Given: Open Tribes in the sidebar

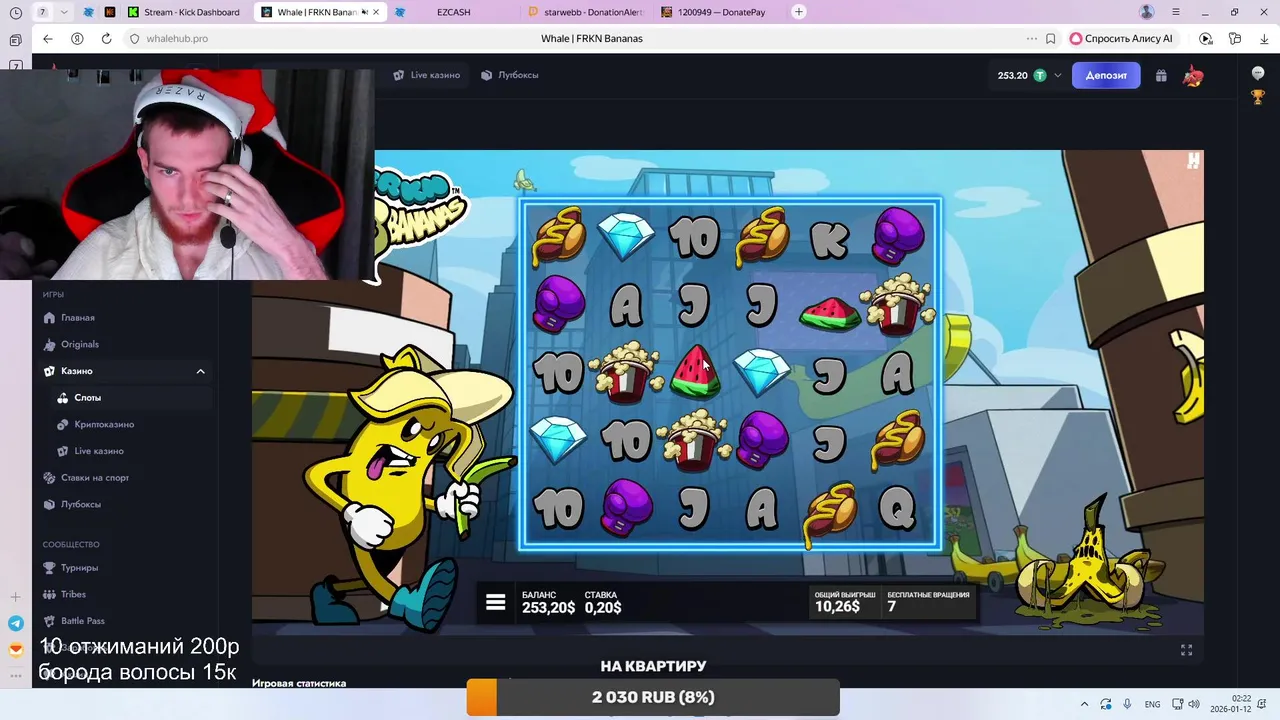Looking at the screenshot, I should click(x=73, y=594).
